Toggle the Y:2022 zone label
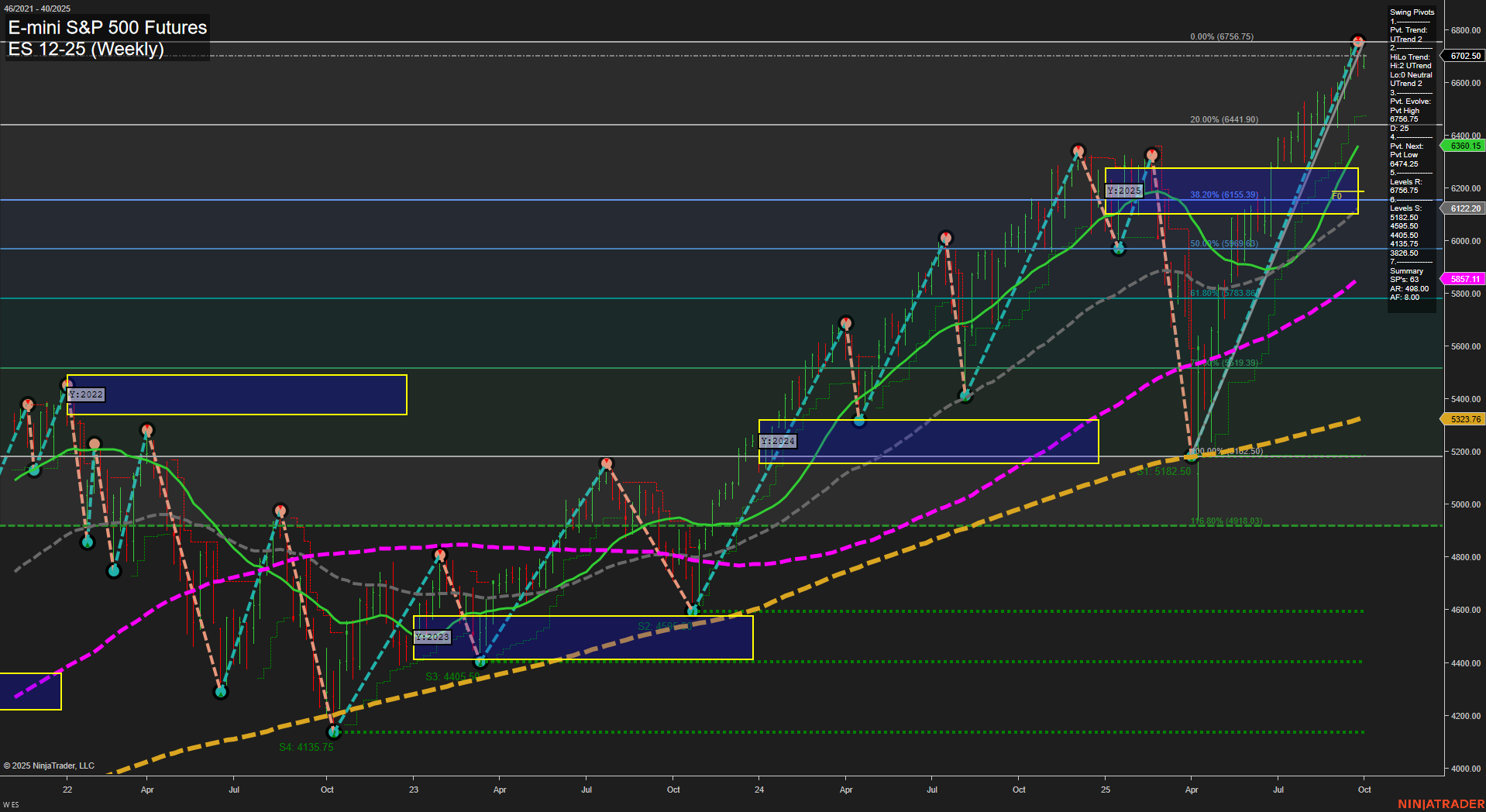The width and height of the screenshot is (1486, 812). (84, 394)
